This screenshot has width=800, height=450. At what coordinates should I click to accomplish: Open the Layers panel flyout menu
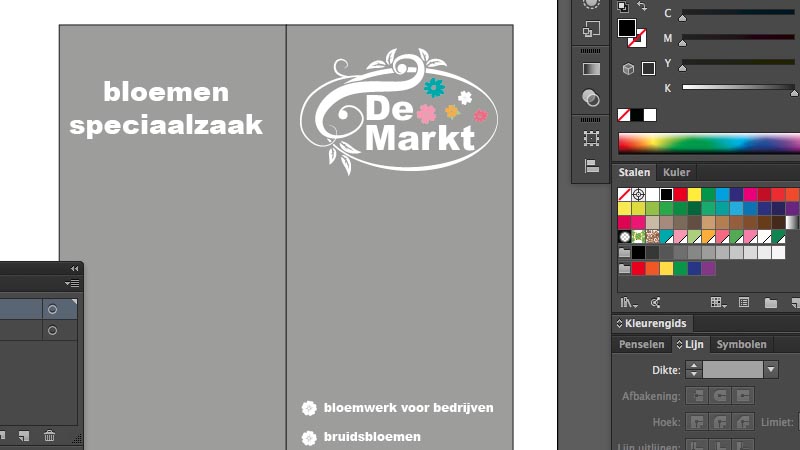[72, 284]
